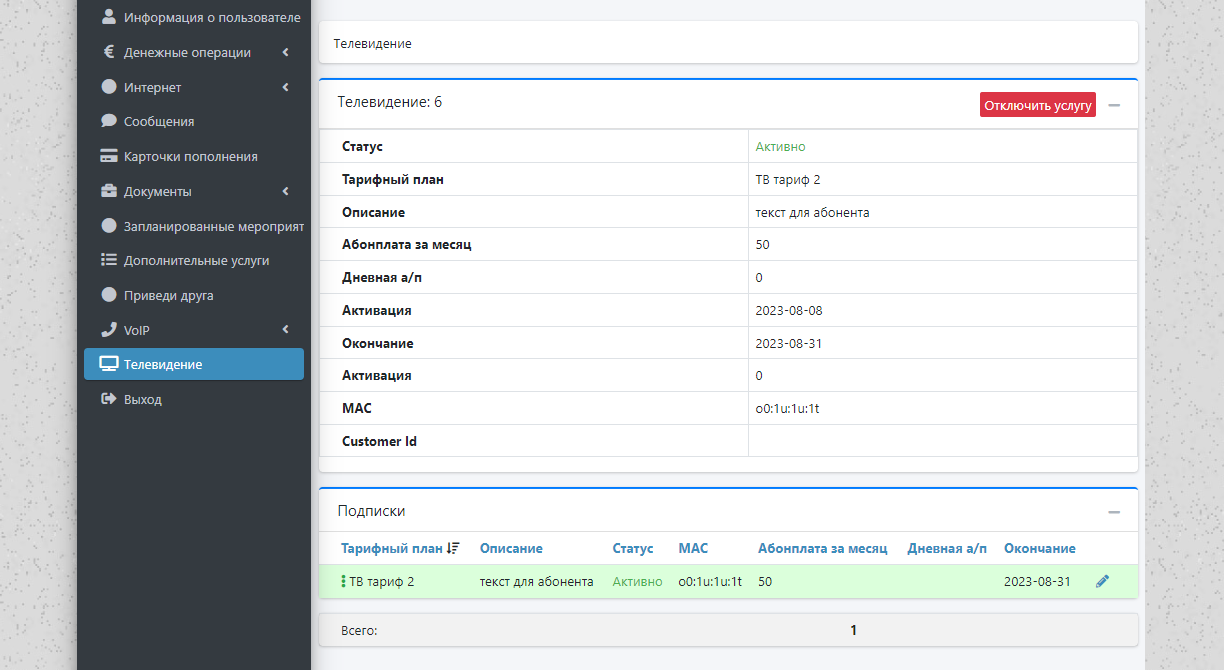Sort subscriptions by Абонплата за месяц column

coord(822,548)
